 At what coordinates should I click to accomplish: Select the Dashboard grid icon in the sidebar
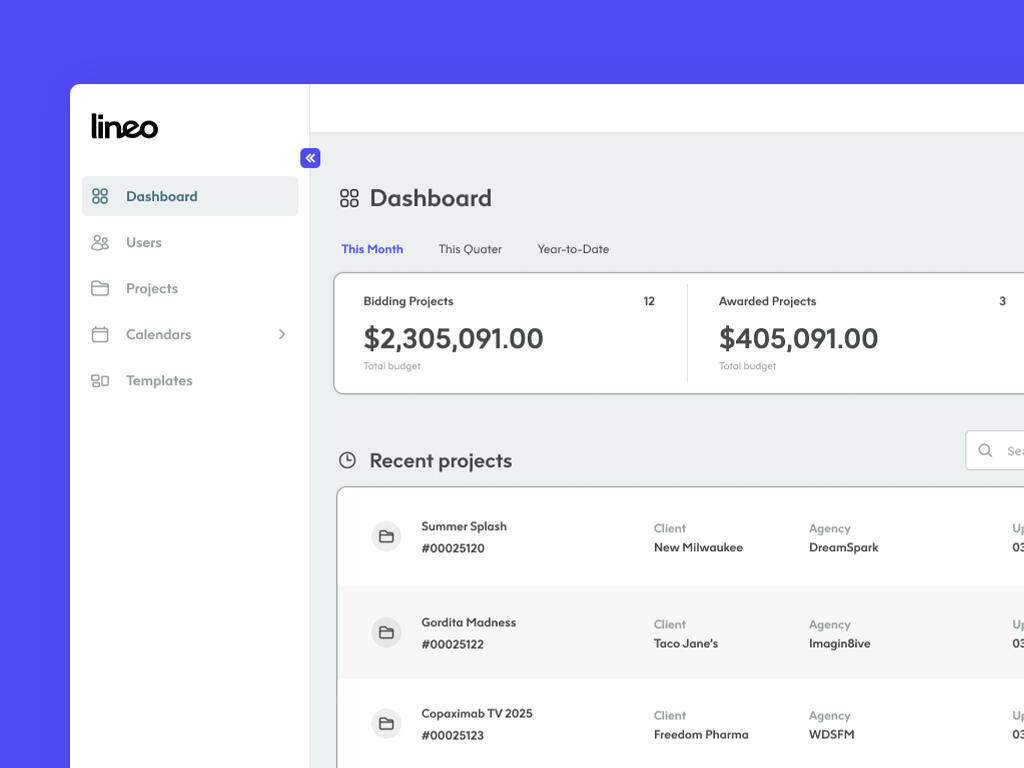[100, 196]
